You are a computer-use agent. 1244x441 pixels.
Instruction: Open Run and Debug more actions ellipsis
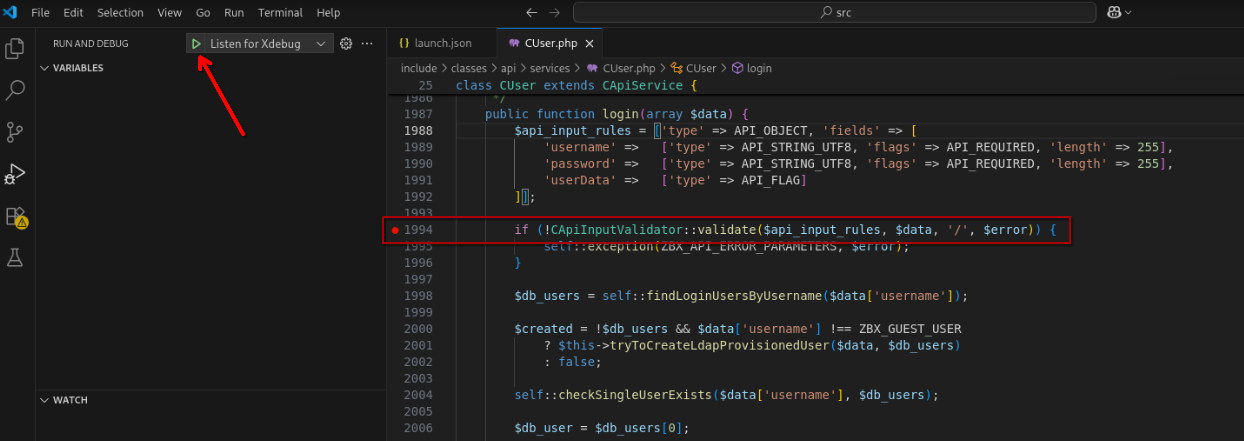tap(367, 44)
